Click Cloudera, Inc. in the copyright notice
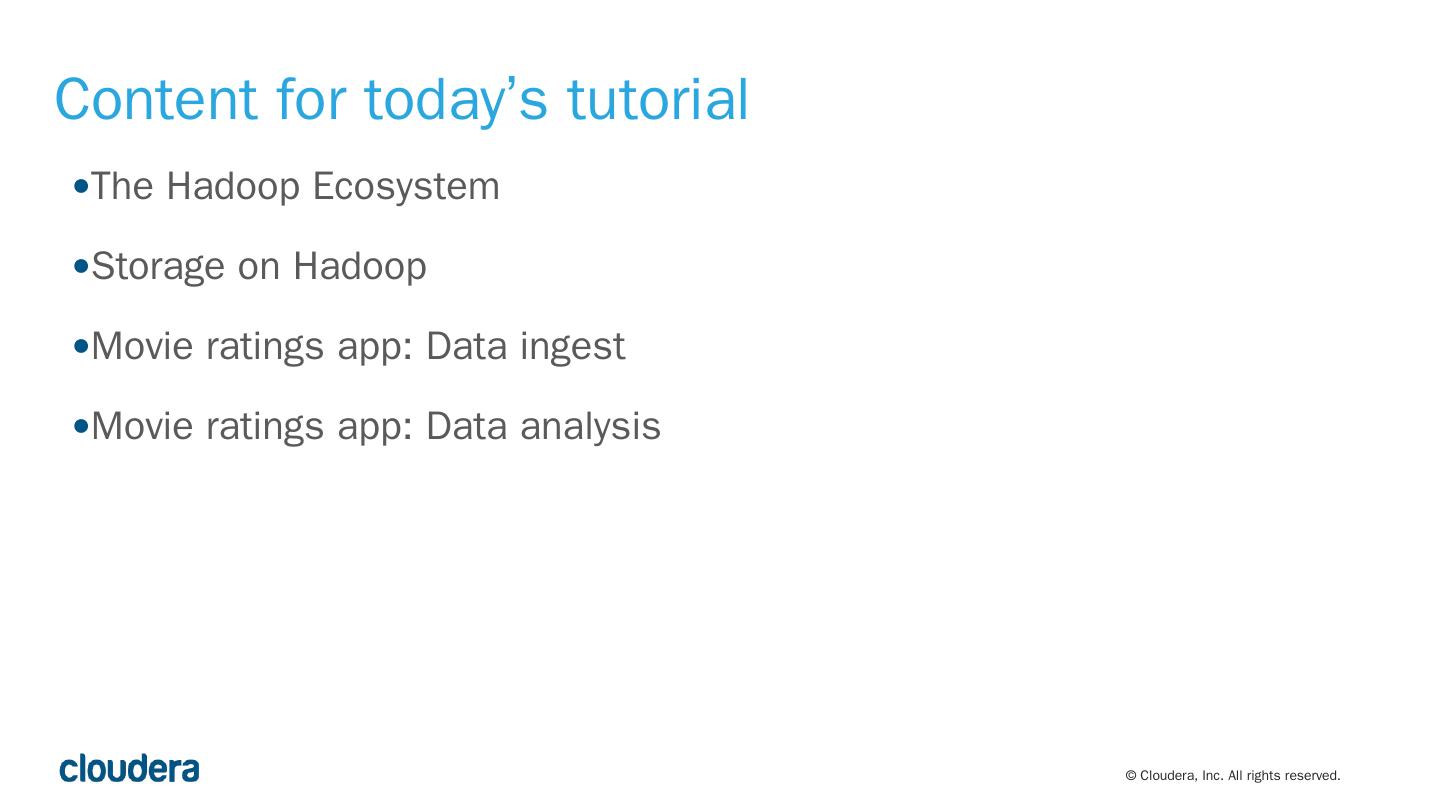The width and height of the screenshot is (1440, 810). tap(1181, 776)
